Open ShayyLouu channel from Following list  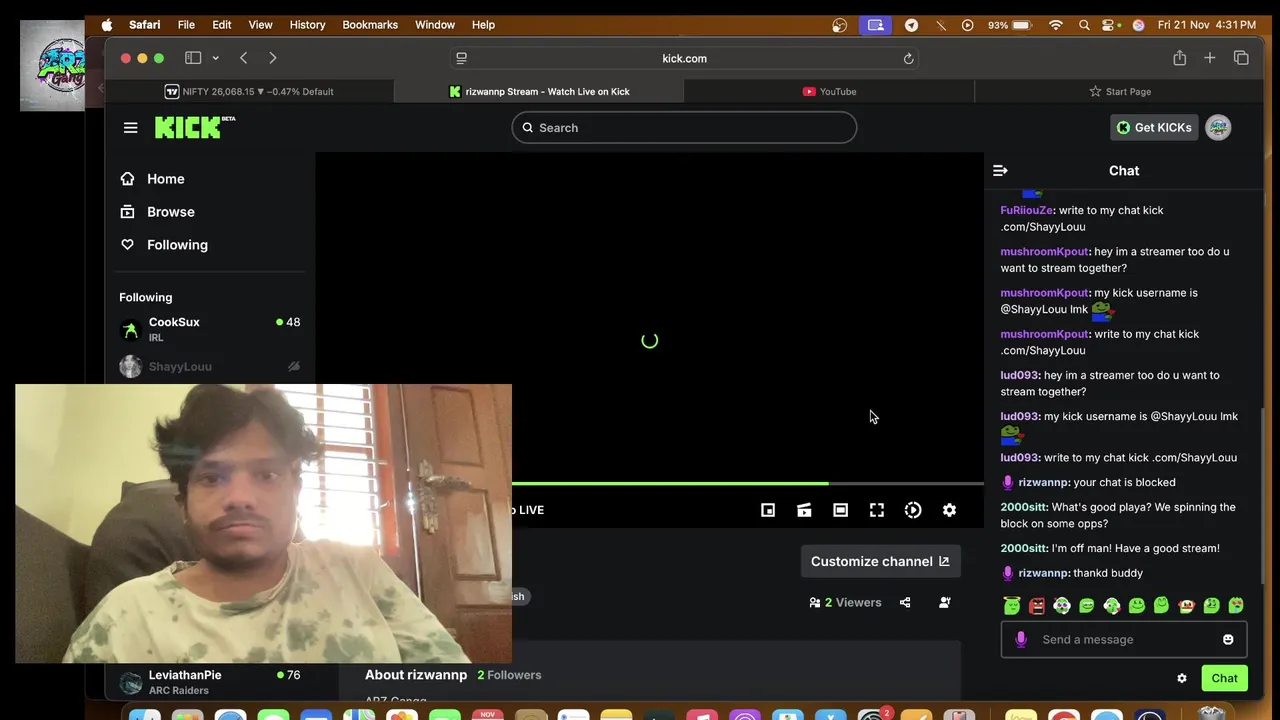pyautogui.click(x=209, y=367)
